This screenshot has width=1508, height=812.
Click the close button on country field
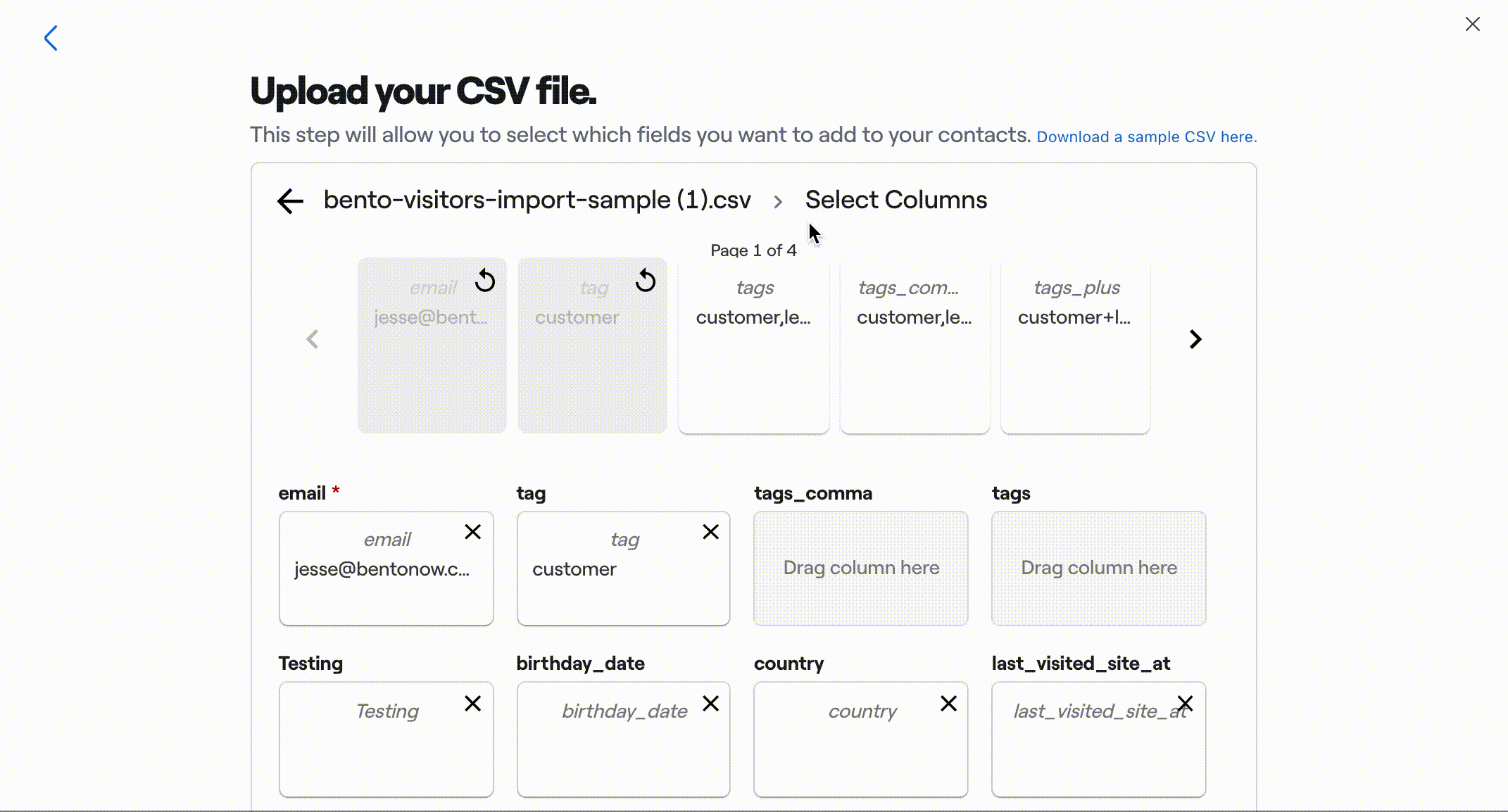(948, 704)
